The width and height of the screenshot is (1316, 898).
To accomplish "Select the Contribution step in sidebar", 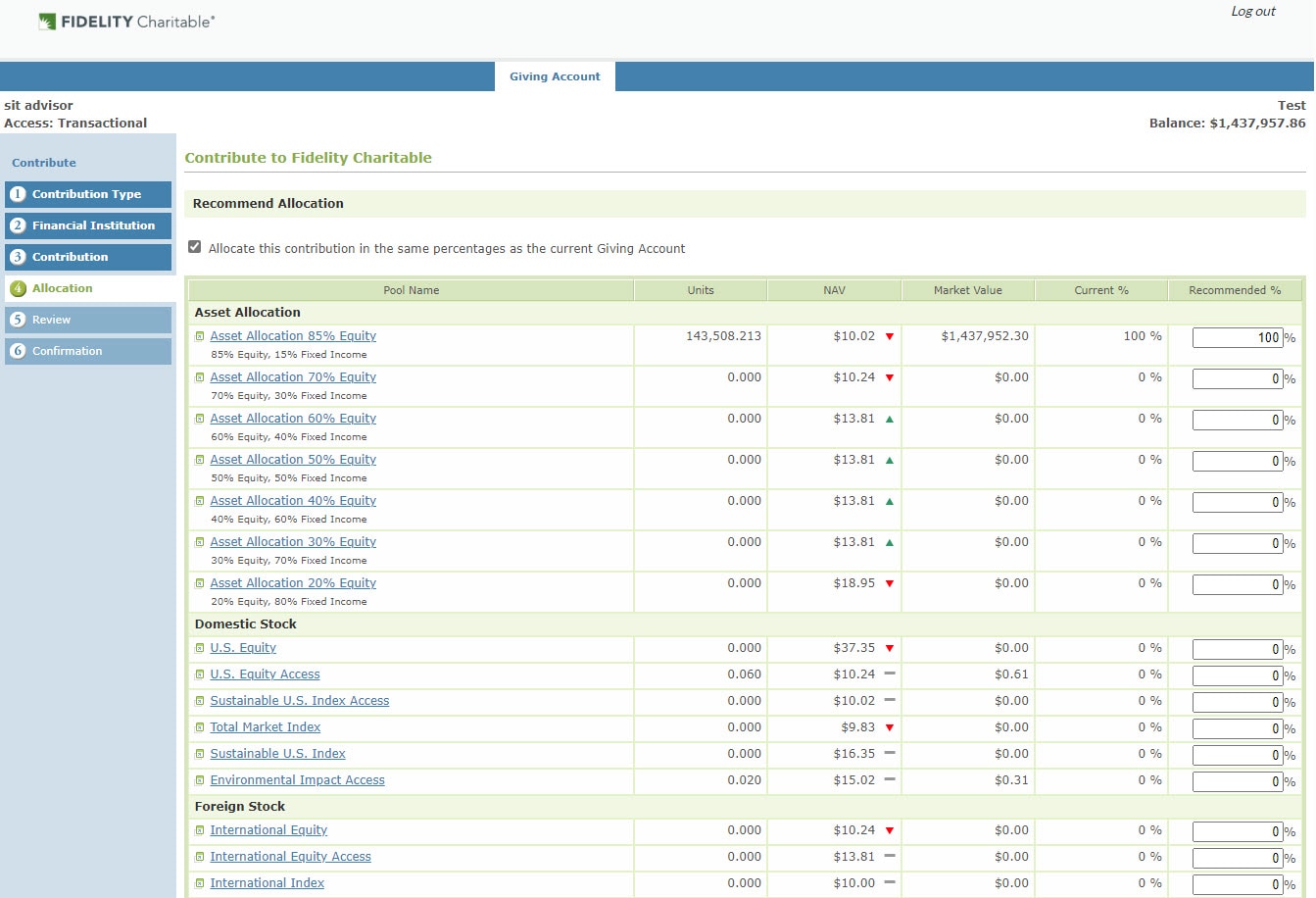I will (88, 257).
